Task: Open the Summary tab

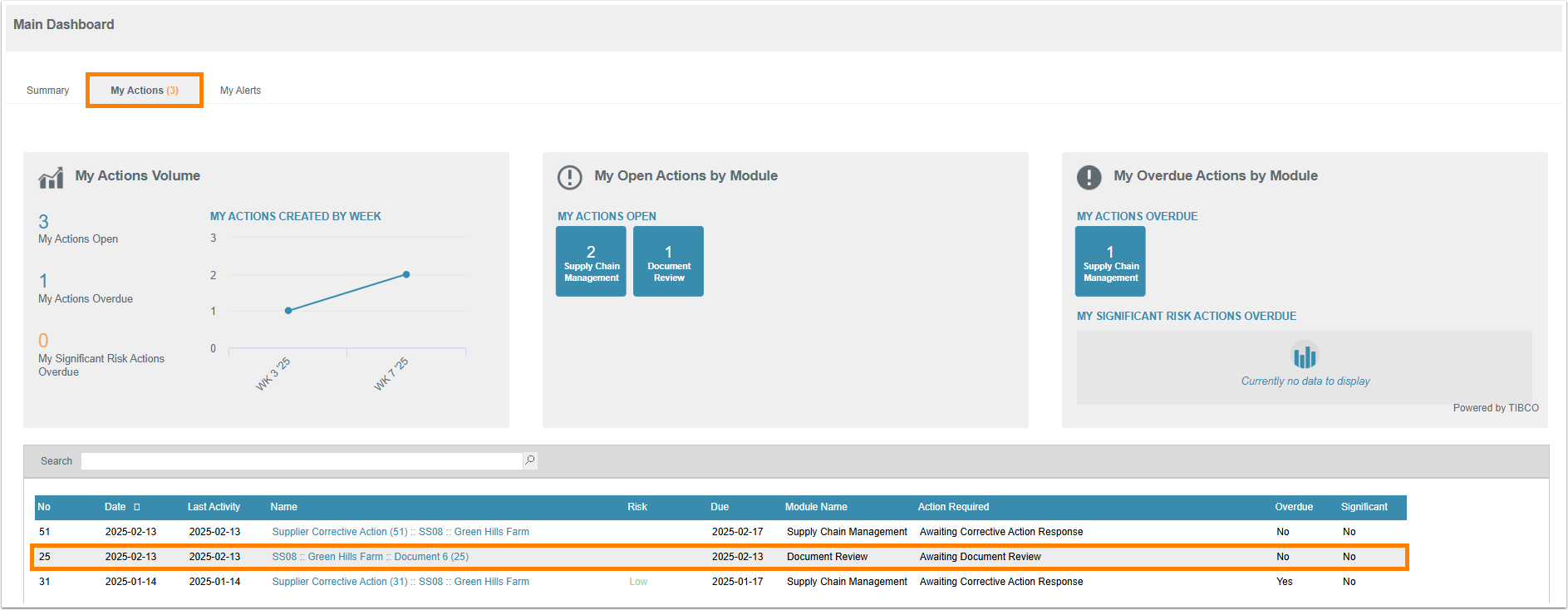Action: point(47,91)
